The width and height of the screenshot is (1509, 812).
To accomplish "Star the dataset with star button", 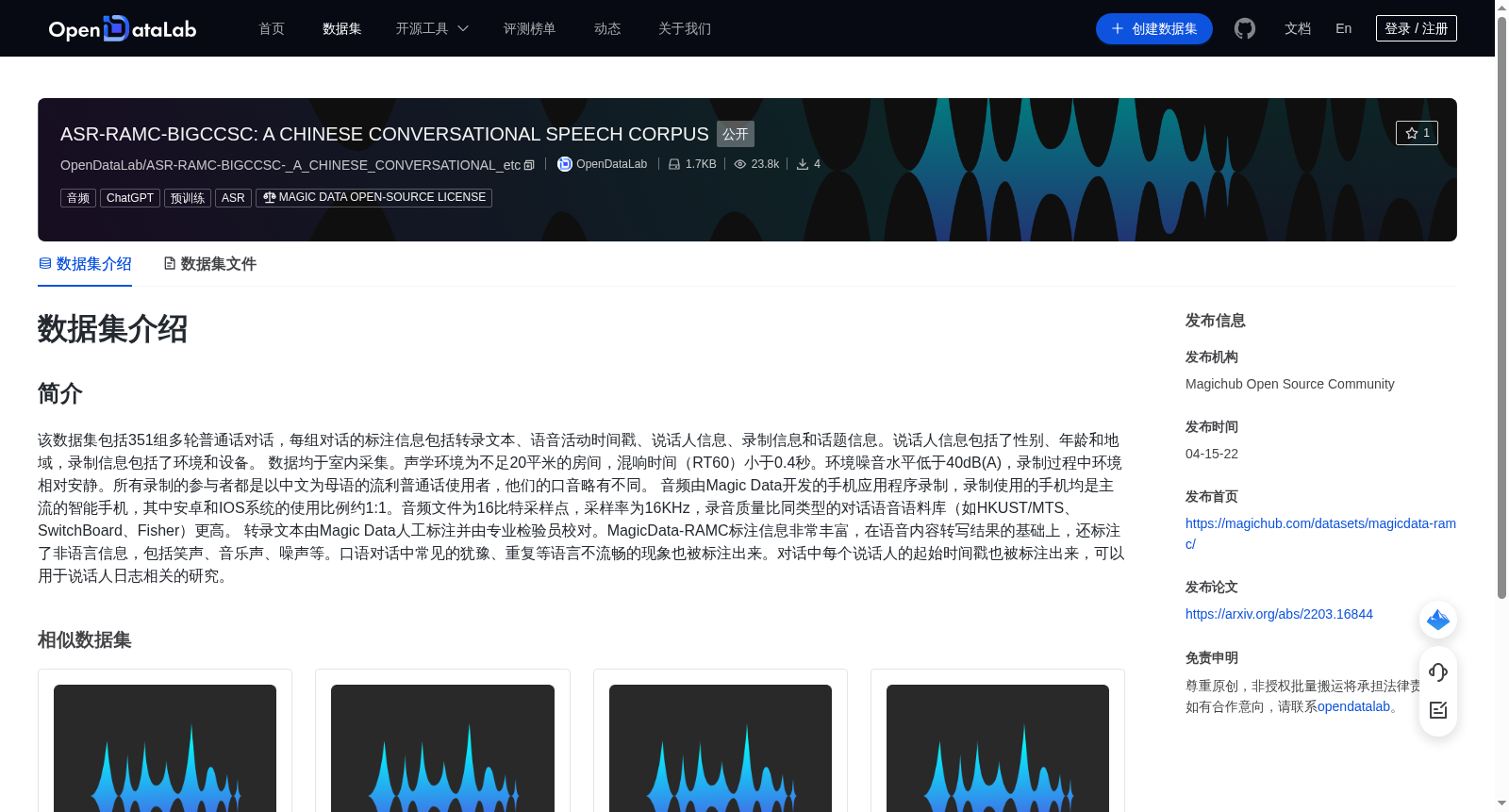I will coord(1417,133).
